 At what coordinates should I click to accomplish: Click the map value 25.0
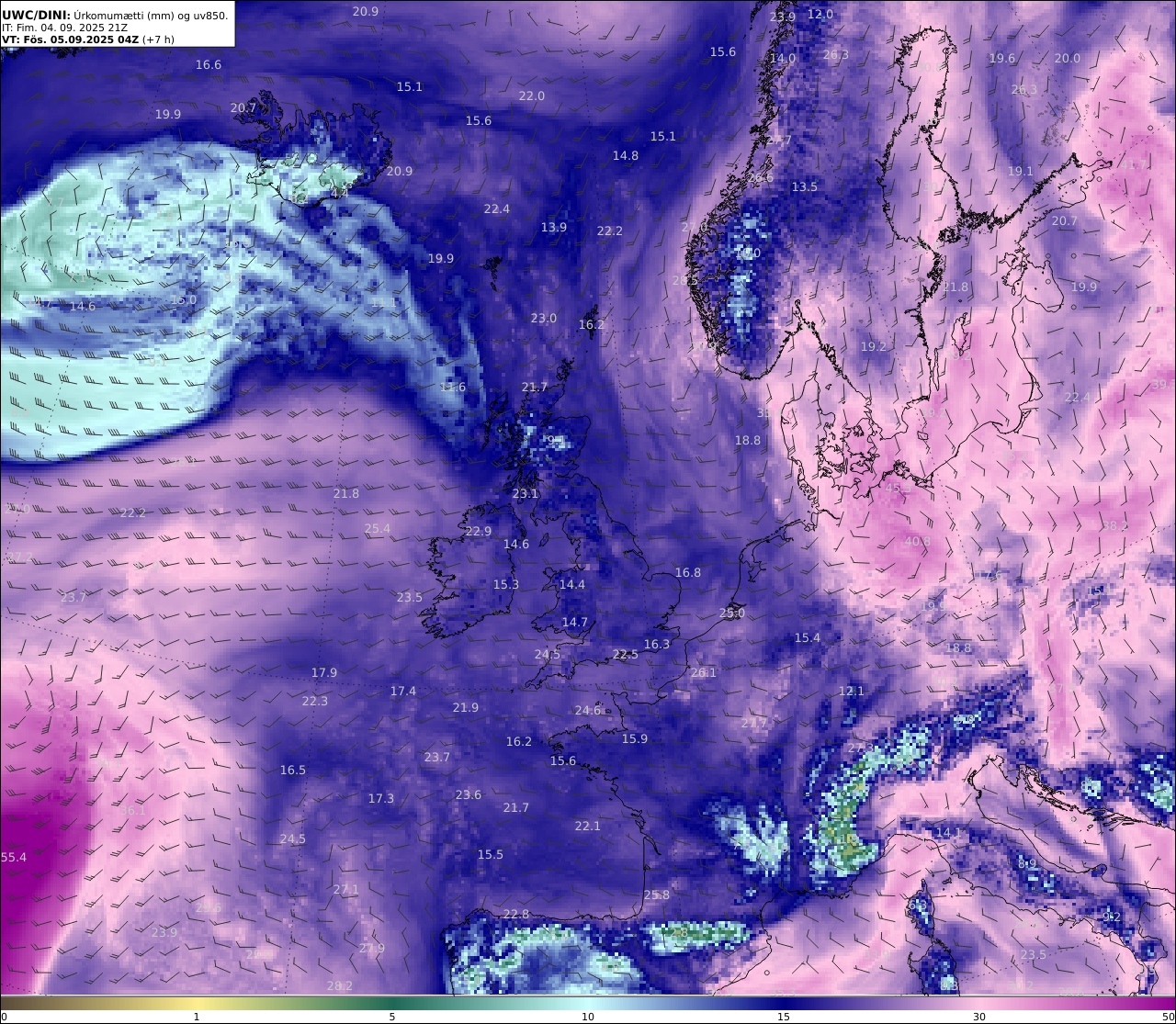coord(732,613)
